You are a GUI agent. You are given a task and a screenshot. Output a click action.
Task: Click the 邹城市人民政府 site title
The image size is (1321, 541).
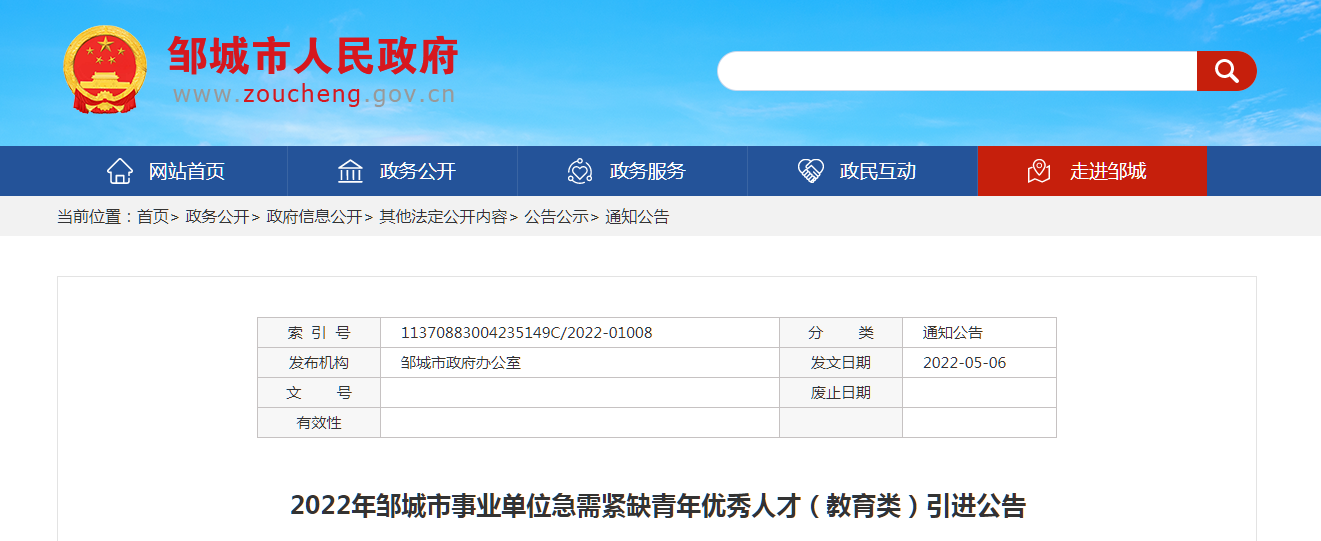(313, 56)
